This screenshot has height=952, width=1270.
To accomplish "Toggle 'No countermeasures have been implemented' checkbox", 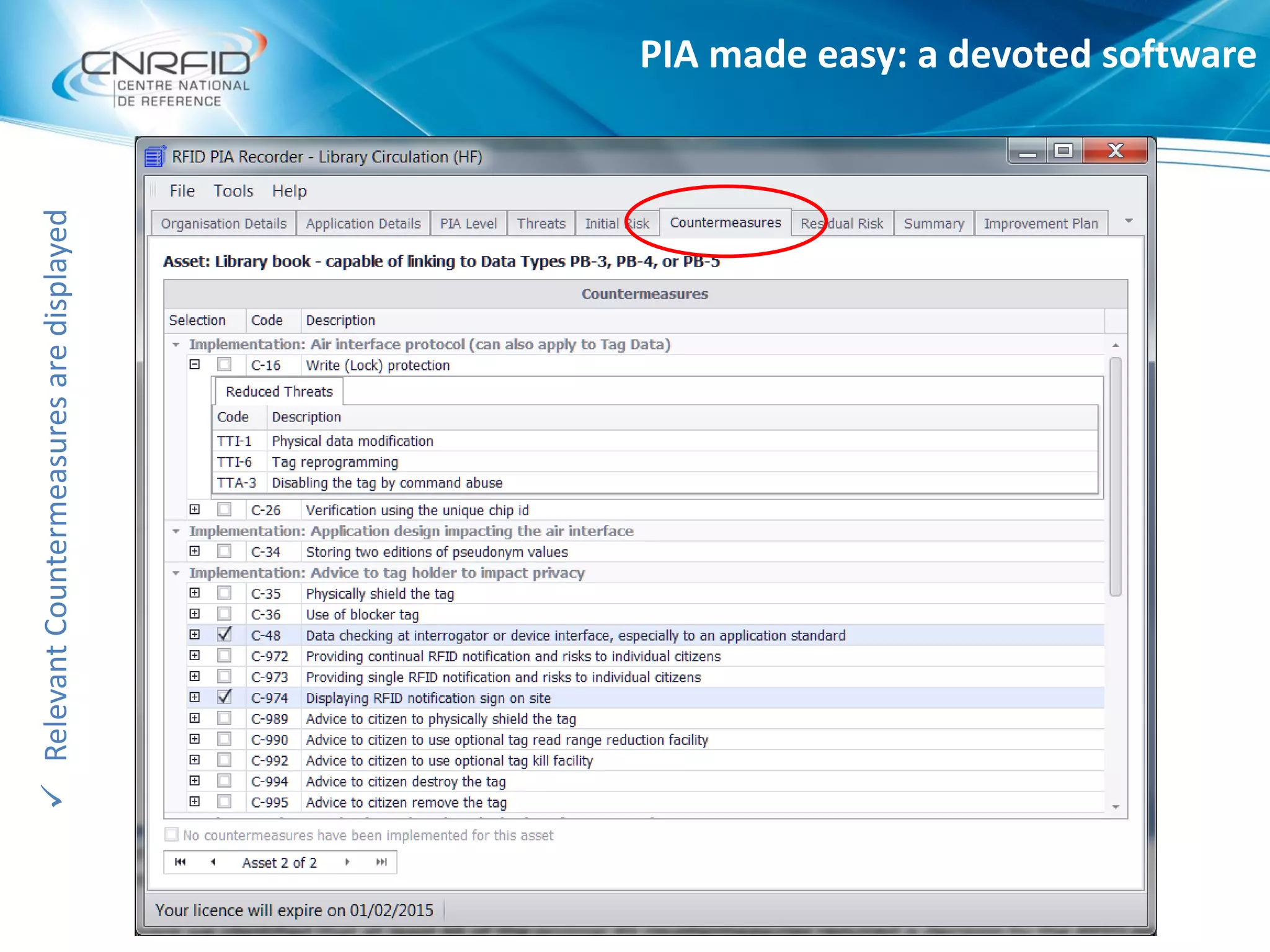I will (x=171, y=835).
